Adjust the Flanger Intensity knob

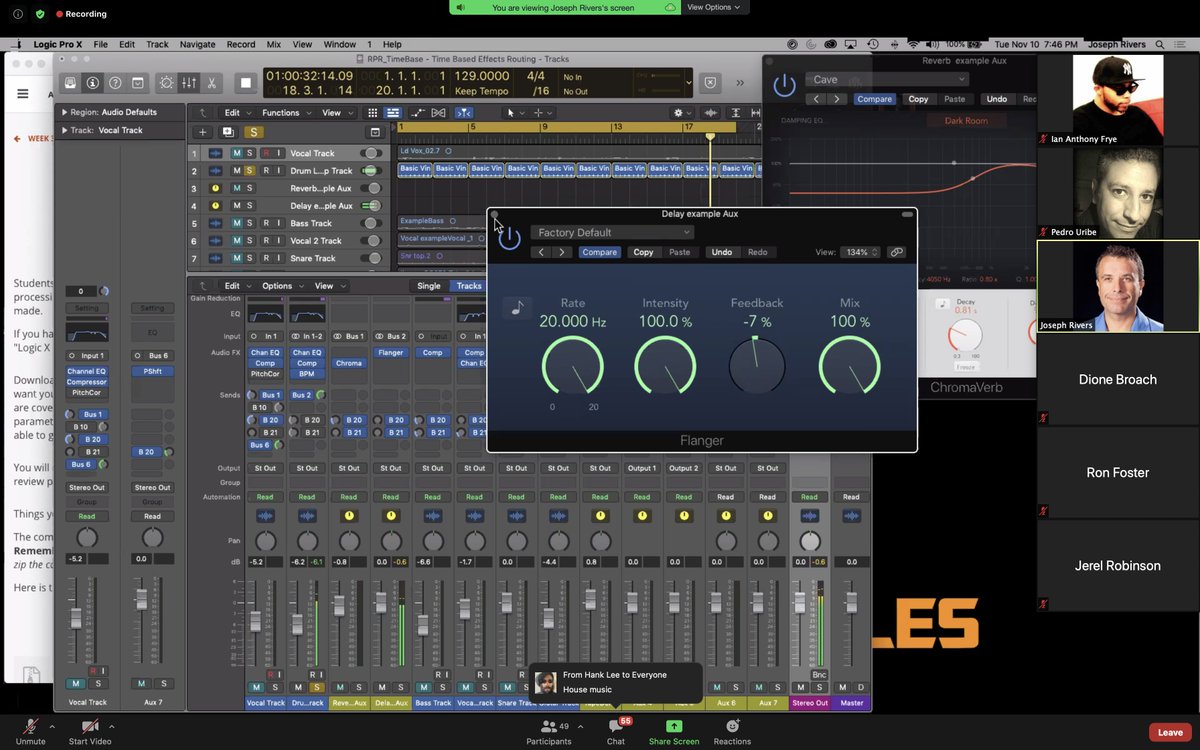pyautogui.click(x=665, y=365)
